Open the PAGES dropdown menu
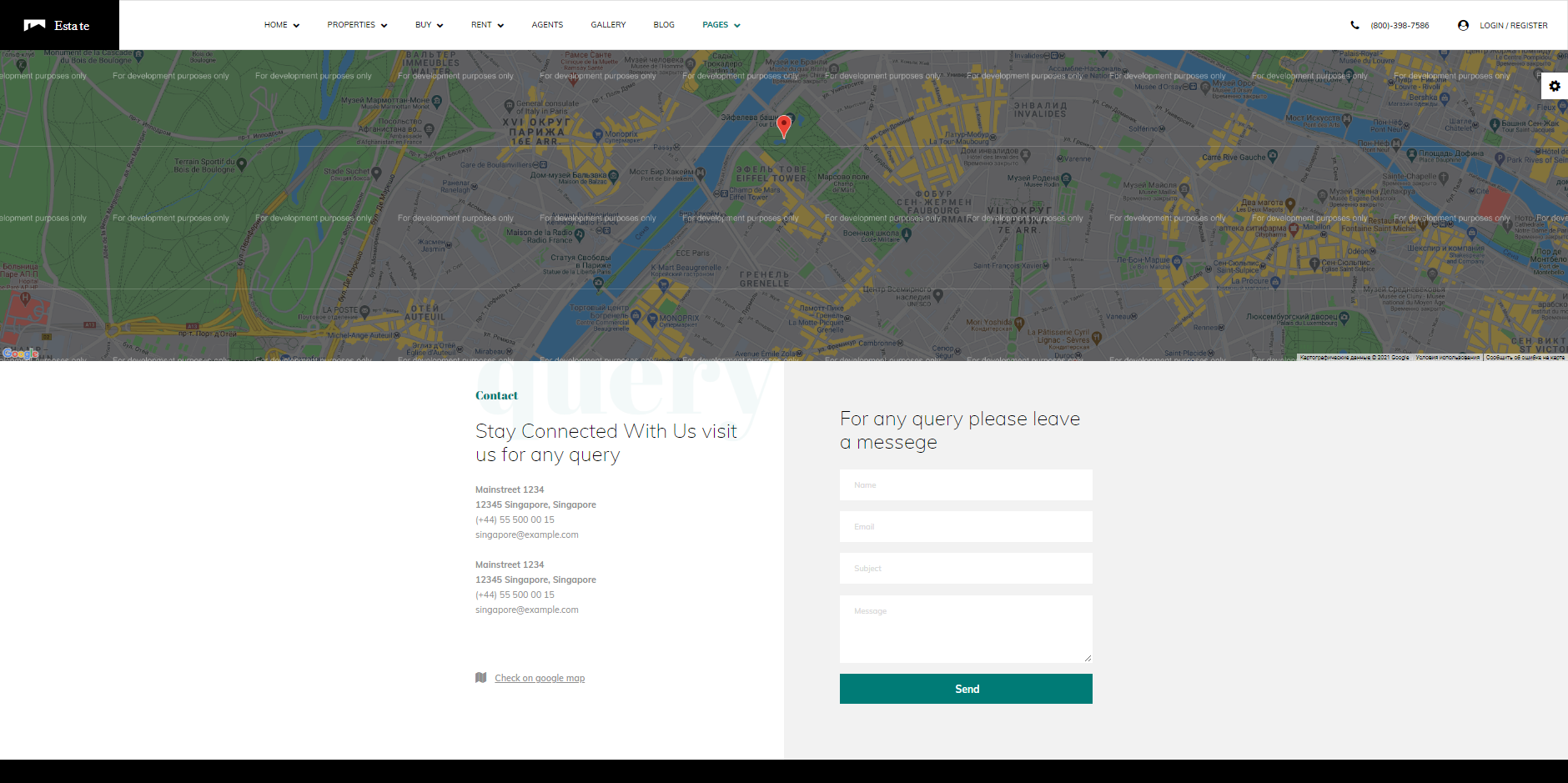The image size is (1568, 783). pyautogui.click(x=721, y=25)
